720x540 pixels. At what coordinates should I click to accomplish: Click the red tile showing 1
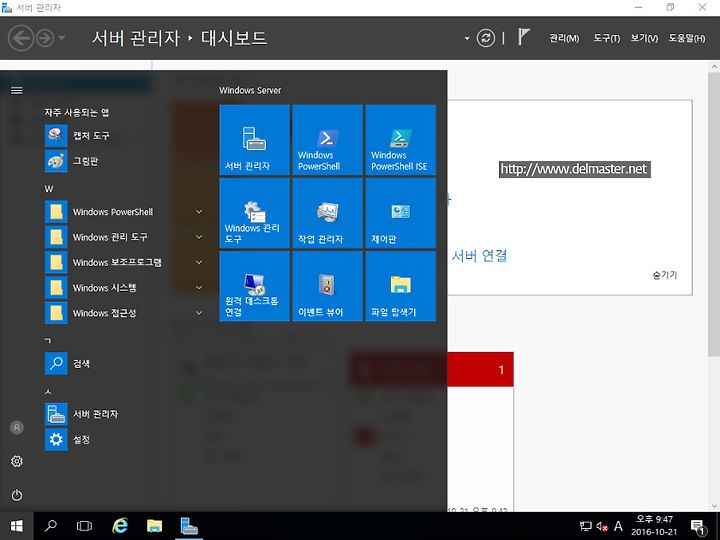(x=480, y=370)
